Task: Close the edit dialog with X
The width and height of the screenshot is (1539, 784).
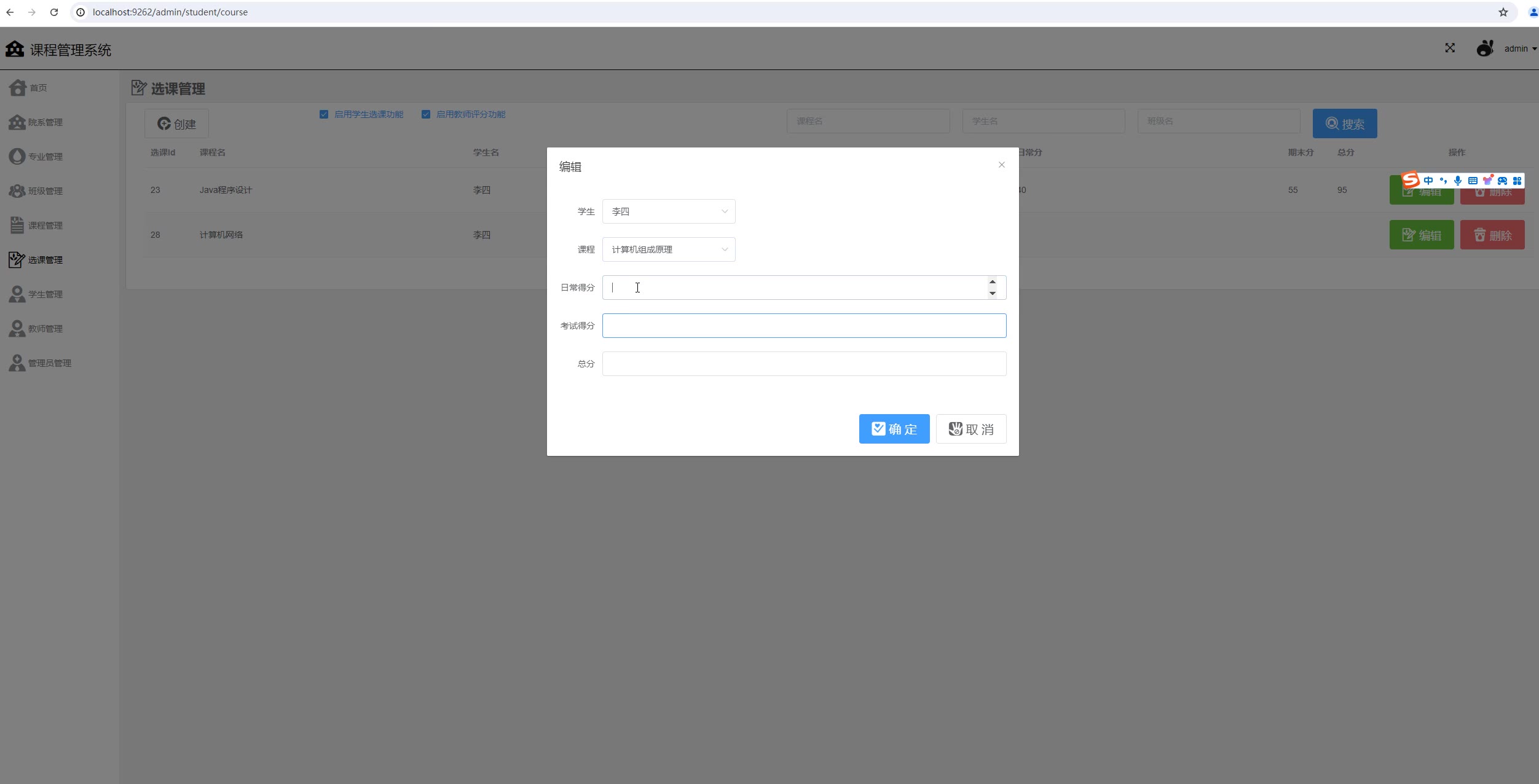Action: (x=1001, y=165)
